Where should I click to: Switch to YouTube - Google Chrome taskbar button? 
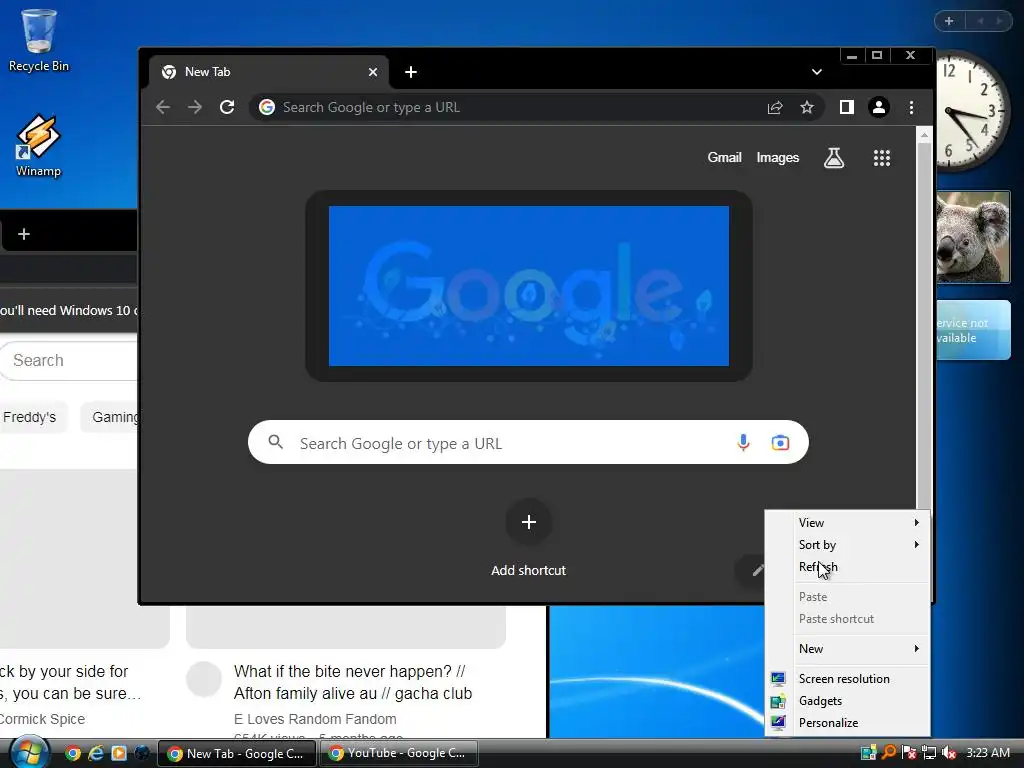click(398, 754)
